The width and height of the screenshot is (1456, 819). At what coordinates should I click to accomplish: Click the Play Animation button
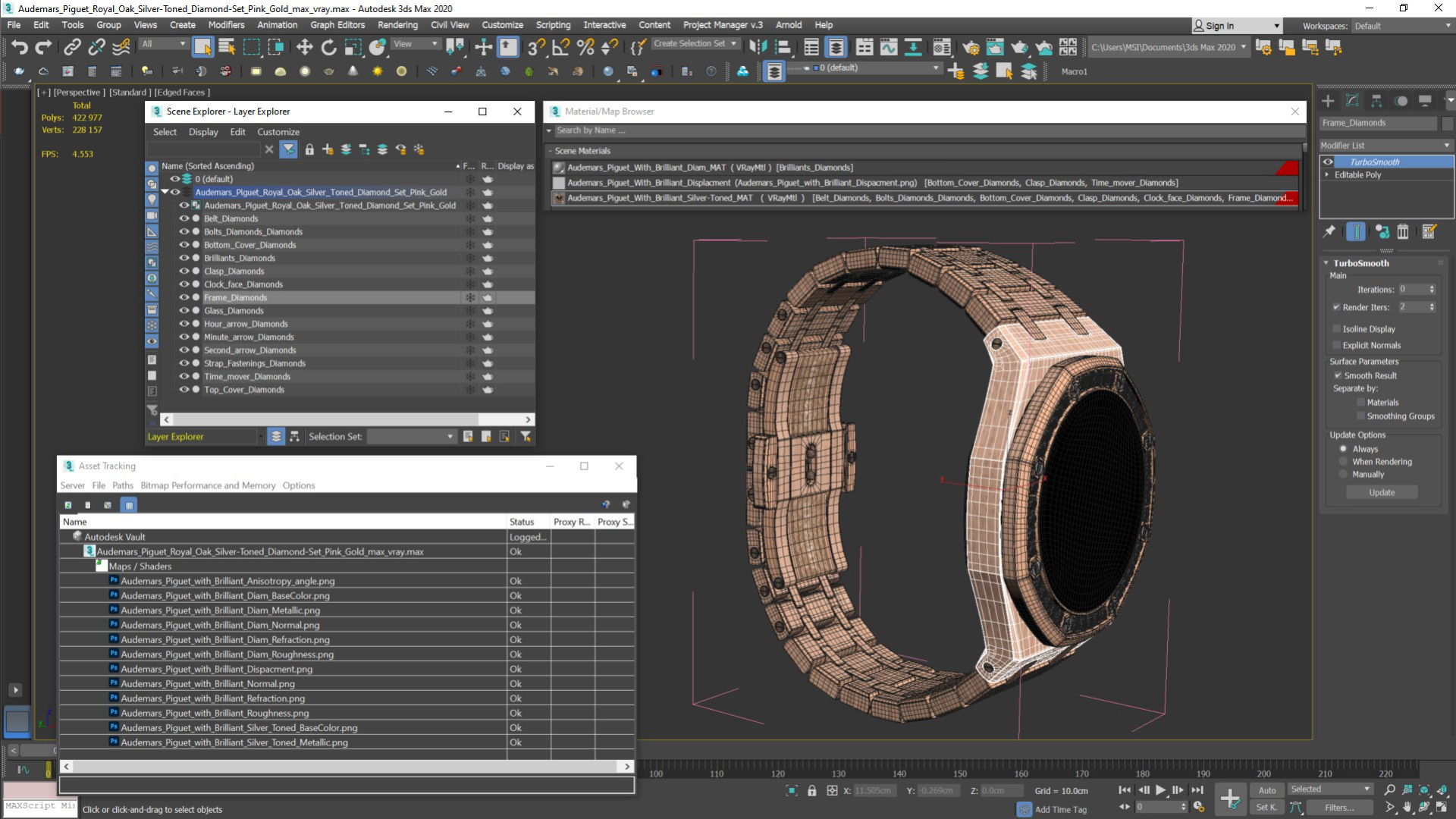(x=1160, y=790)
